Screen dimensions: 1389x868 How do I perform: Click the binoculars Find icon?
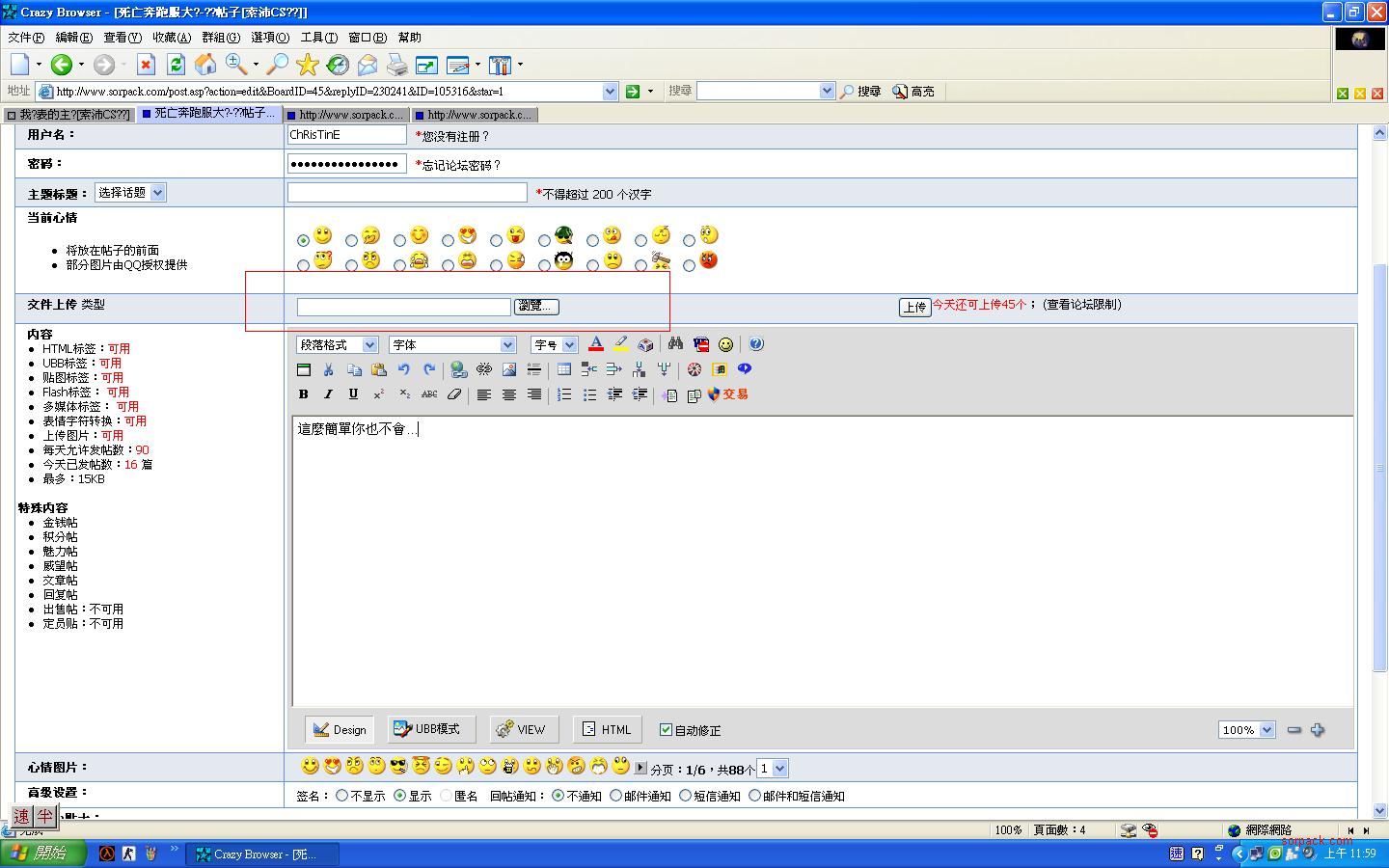(x=675, y=344)
